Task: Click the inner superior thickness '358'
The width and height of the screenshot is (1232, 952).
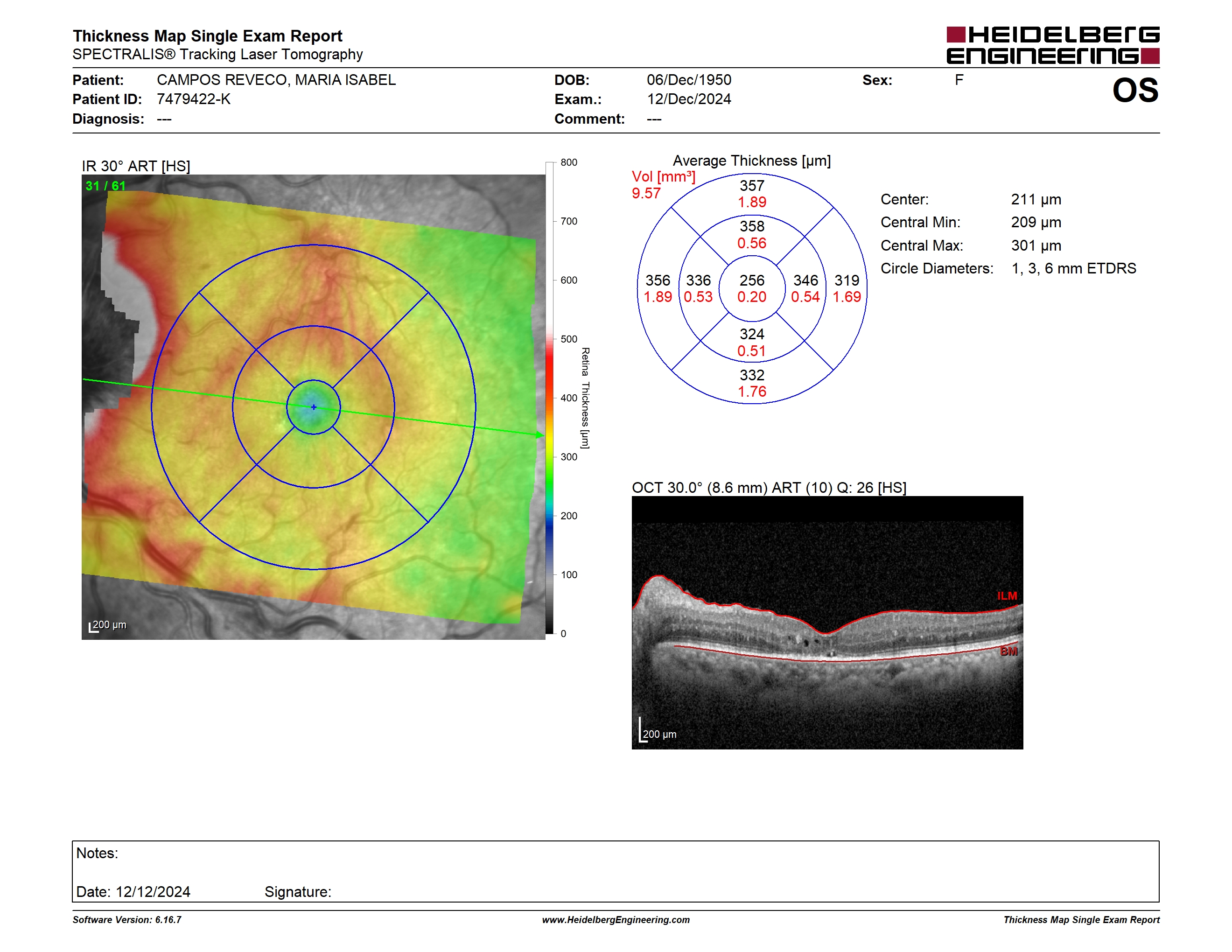Action: 752,226
